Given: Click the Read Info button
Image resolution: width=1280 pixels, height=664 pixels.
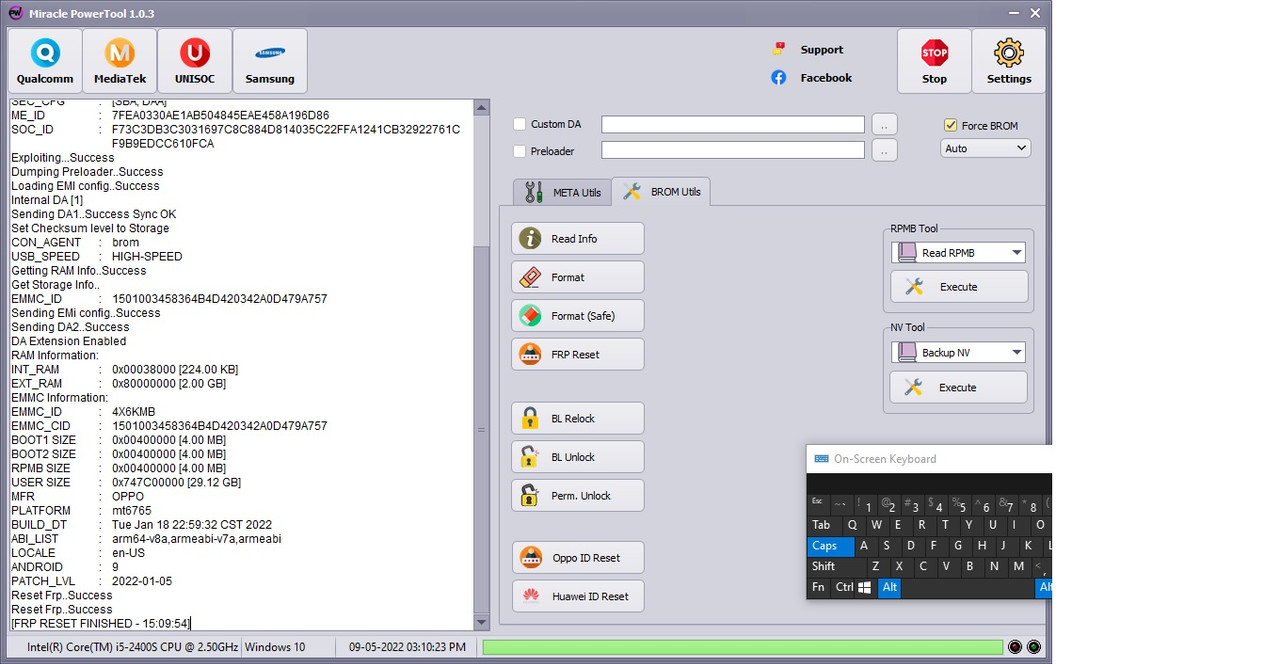Looking at the screenshot, I should [x=578, y=239].
